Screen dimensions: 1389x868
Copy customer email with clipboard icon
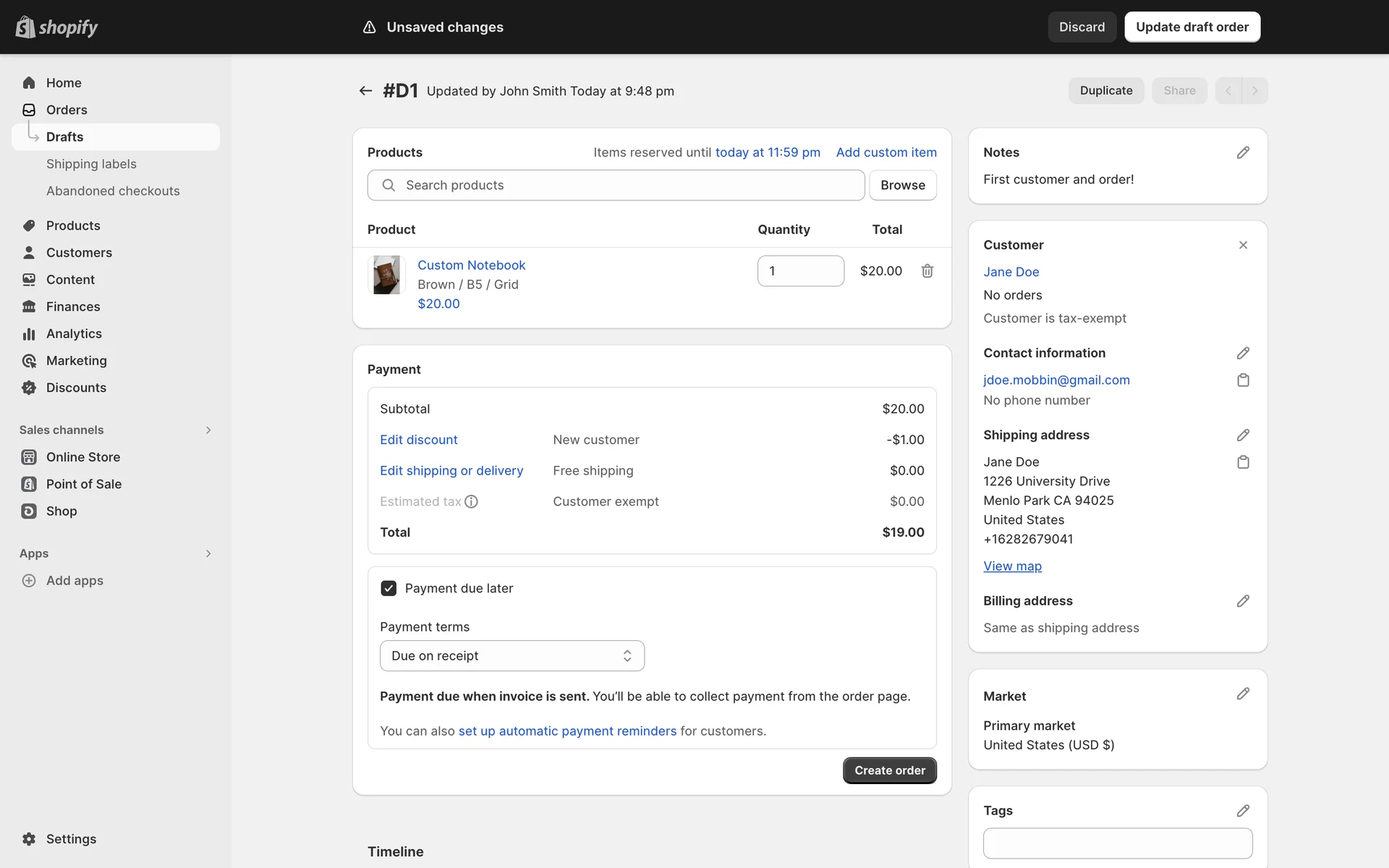1243,380
